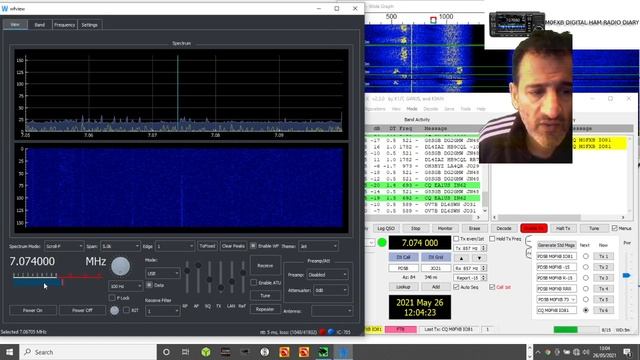Screen dimensions: 640x360
Task: Click the wfview W logo in title bar
Action: tap(5, 8)
